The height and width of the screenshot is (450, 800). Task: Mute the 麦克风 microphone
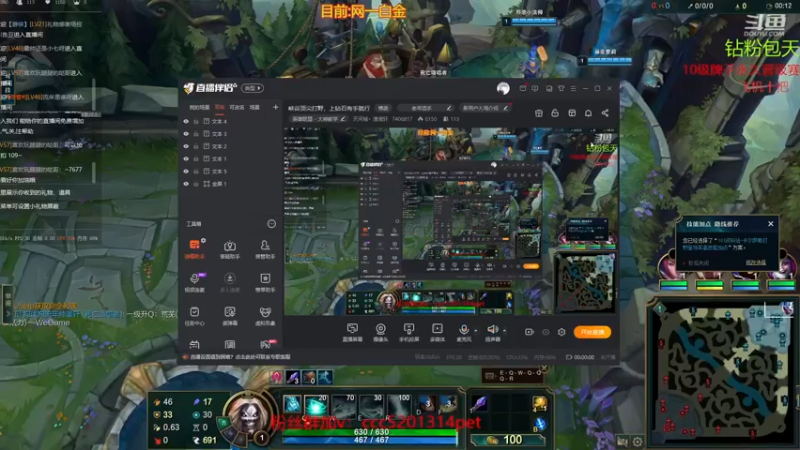[x=463, y=332]
